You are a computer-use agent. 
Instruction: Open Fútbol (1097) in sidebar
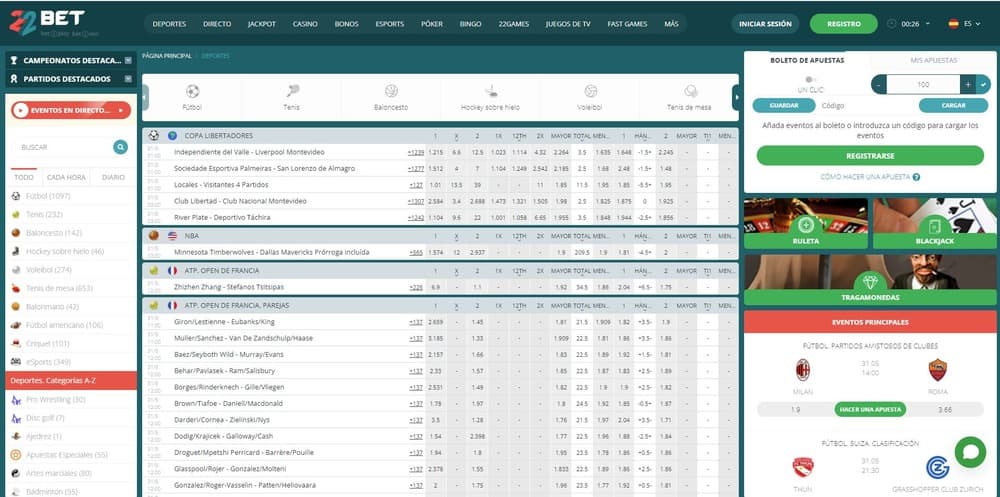[48, 196]
